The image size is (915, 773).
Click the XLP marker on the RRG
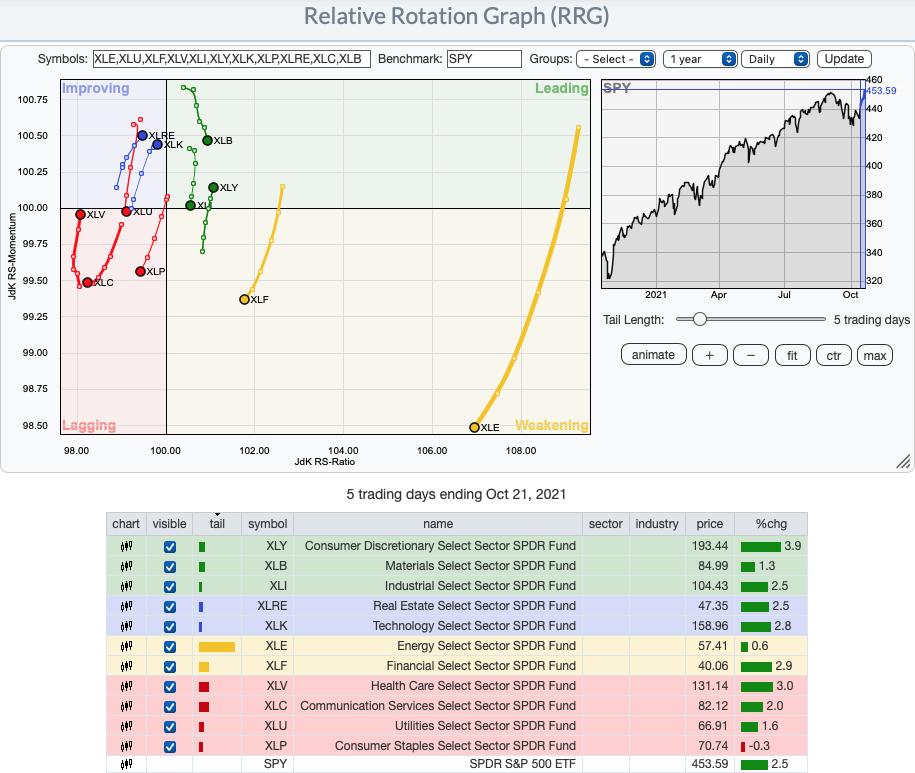coord(140,271)
